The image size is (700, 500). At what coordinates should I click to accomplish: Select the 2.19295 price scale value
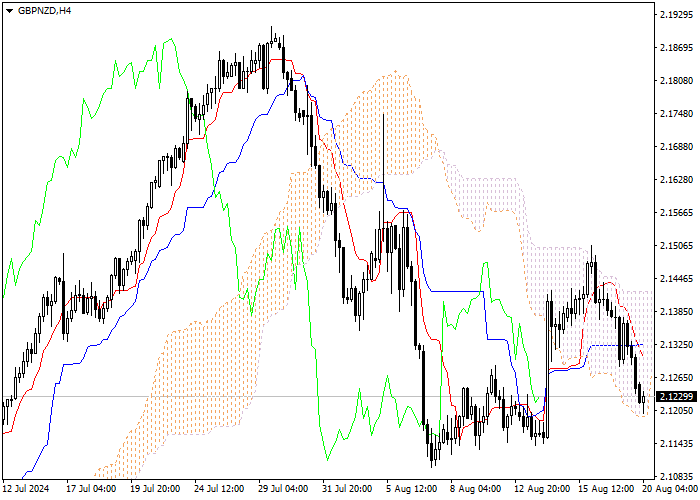[676, 15]
